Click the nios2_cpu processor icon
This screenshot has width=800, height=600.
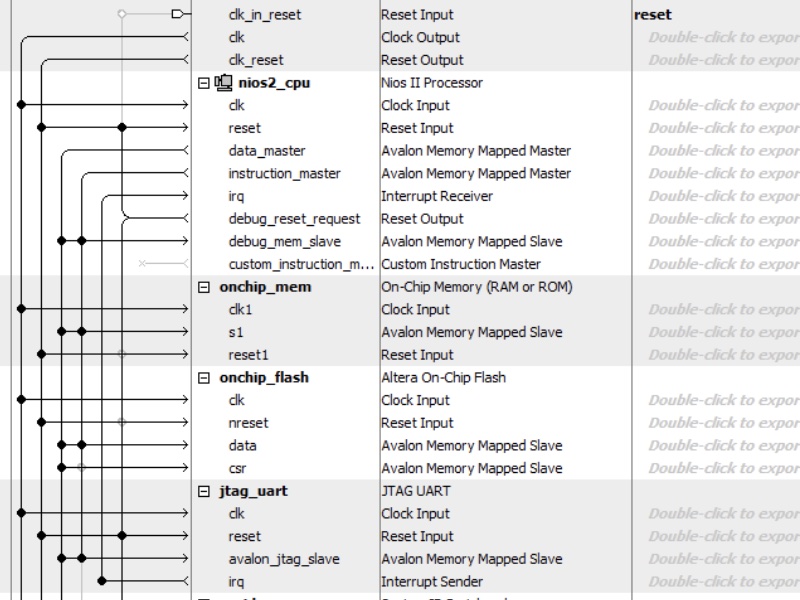click(223, 83)
